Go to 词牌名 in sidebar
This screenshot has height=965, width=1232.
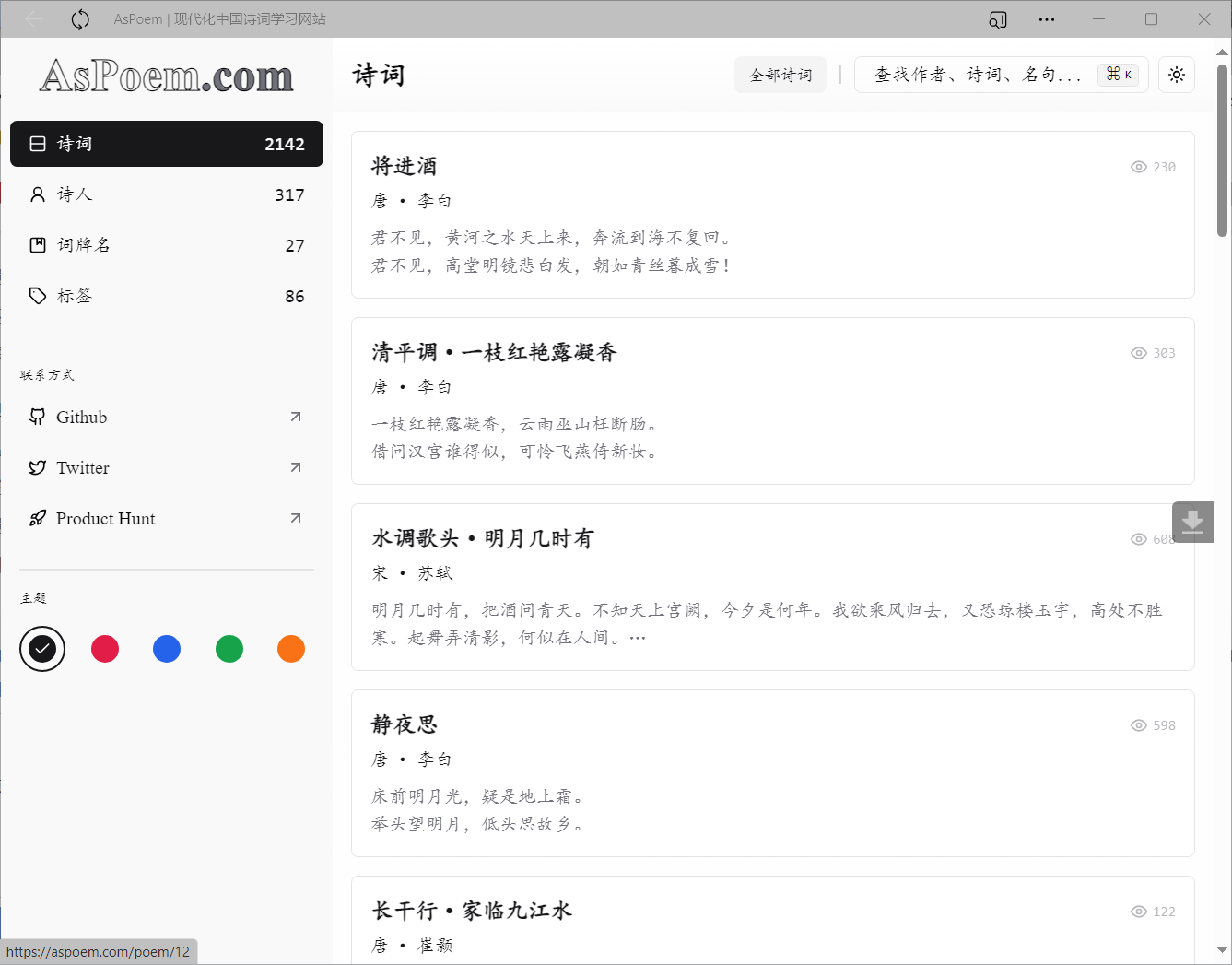tap(166, 245)
